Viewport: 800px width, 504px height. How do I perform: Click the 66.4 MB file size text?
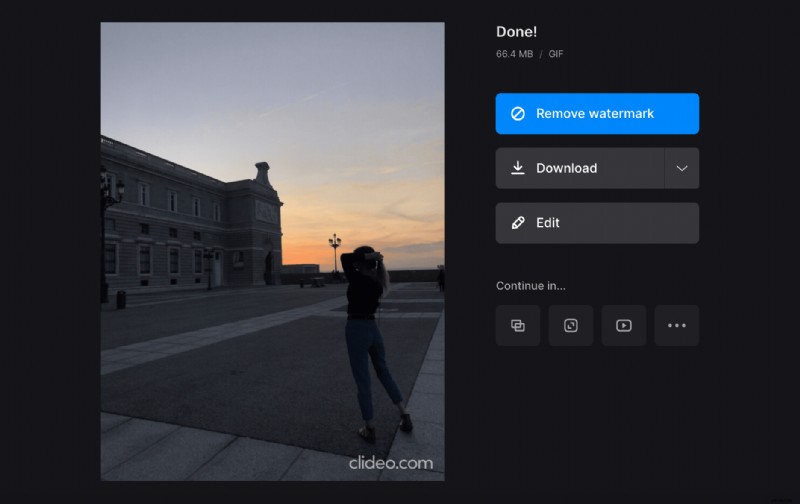pos(514,54)
